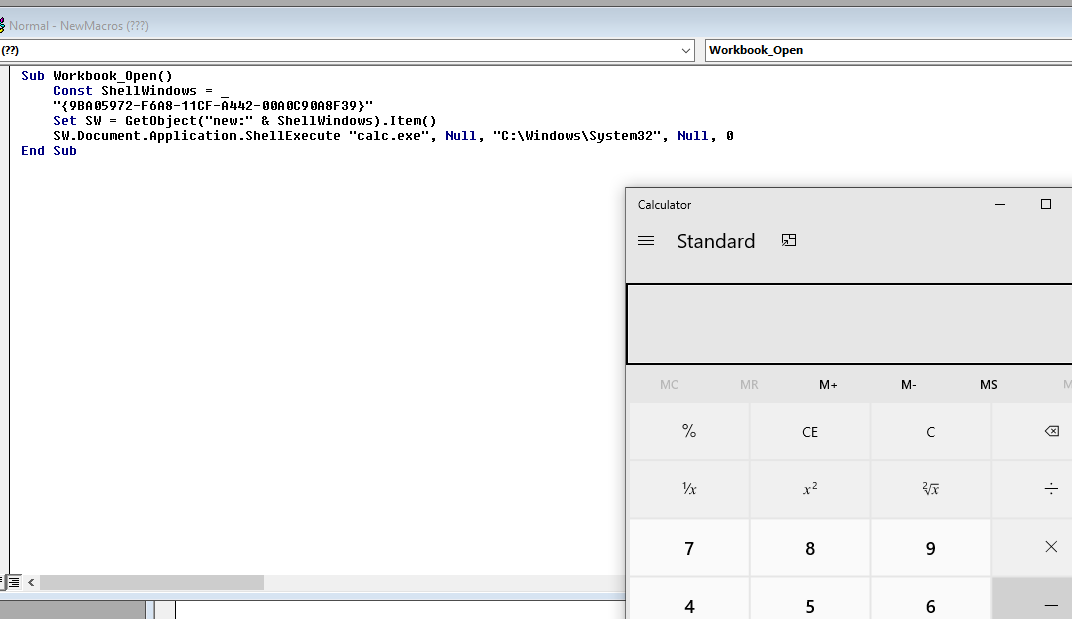Image resolution: width=1072 pixels, height=619 pixels.
Task: Click the CE clear entry key
Action: click(809, 431)
